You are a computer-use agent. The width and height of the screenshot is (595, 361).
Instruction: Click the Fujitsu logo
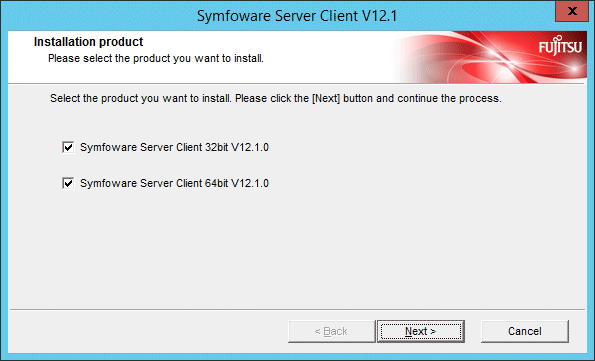point(560,46)
